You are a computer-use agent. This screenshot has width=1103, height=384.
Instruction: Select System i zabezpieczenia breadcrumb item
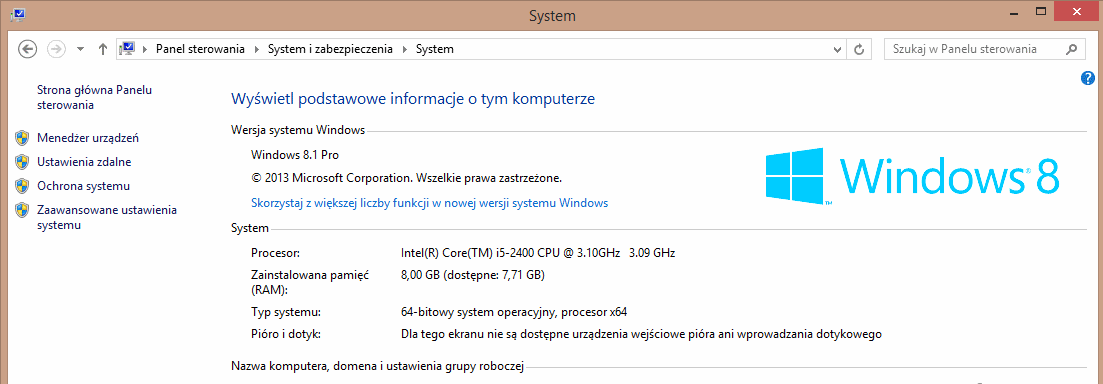tap(330, 49)
